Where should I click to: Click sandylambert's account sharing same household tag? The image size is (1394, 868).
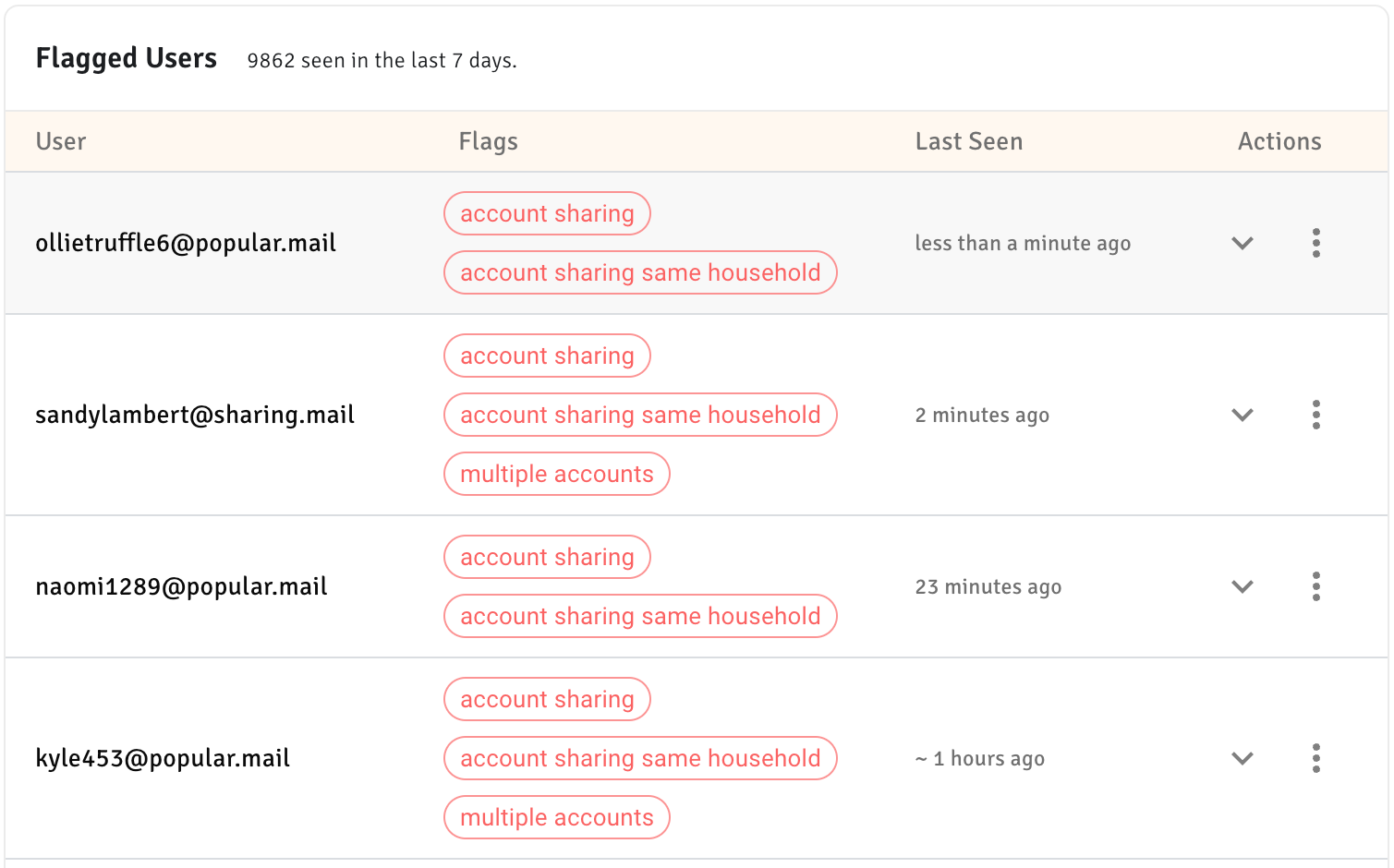640,415
